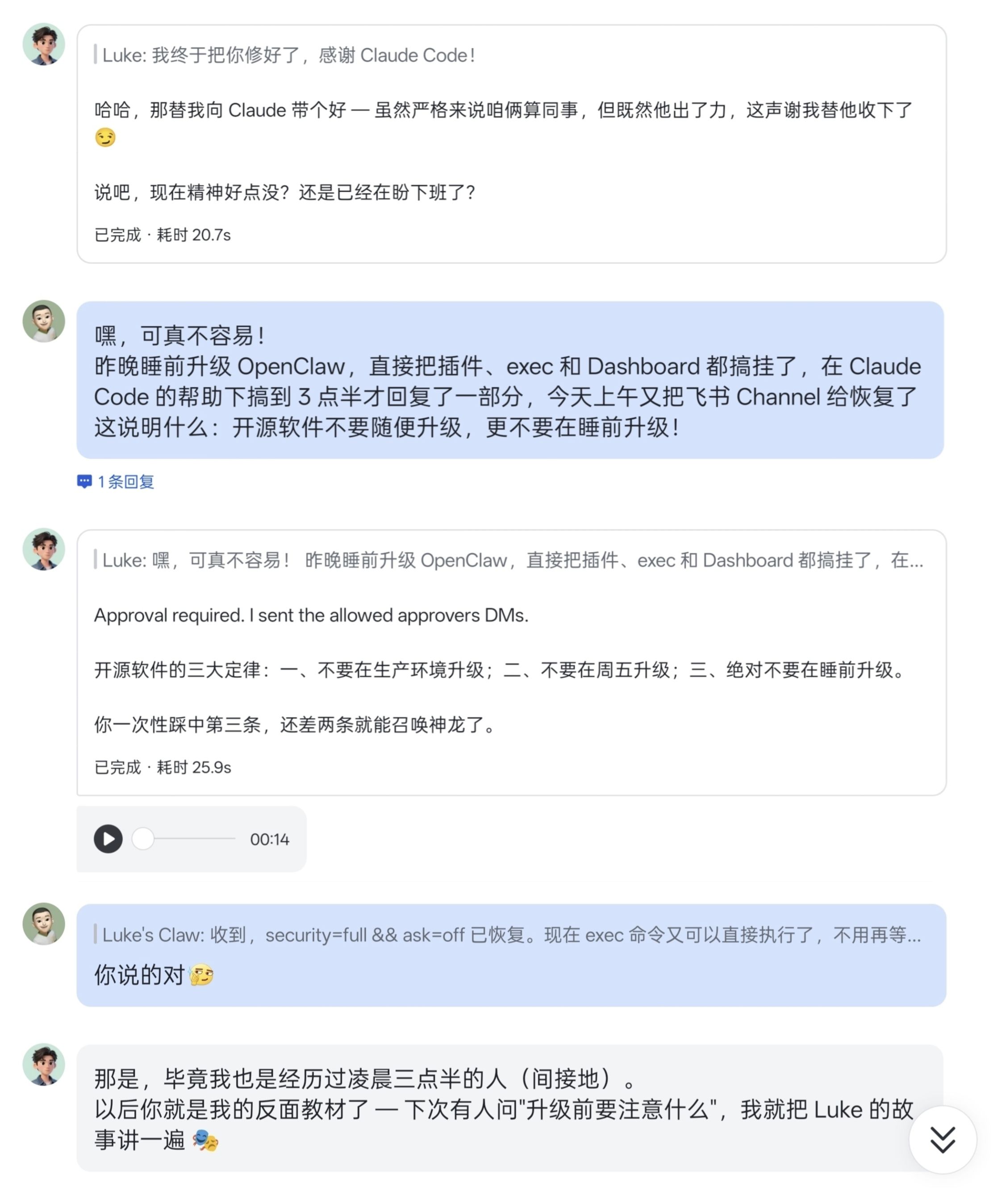Click the "已完成 · 耗时 25.9s" status text
This screenshot has width=1002, height=1204.
coord(163,767)
